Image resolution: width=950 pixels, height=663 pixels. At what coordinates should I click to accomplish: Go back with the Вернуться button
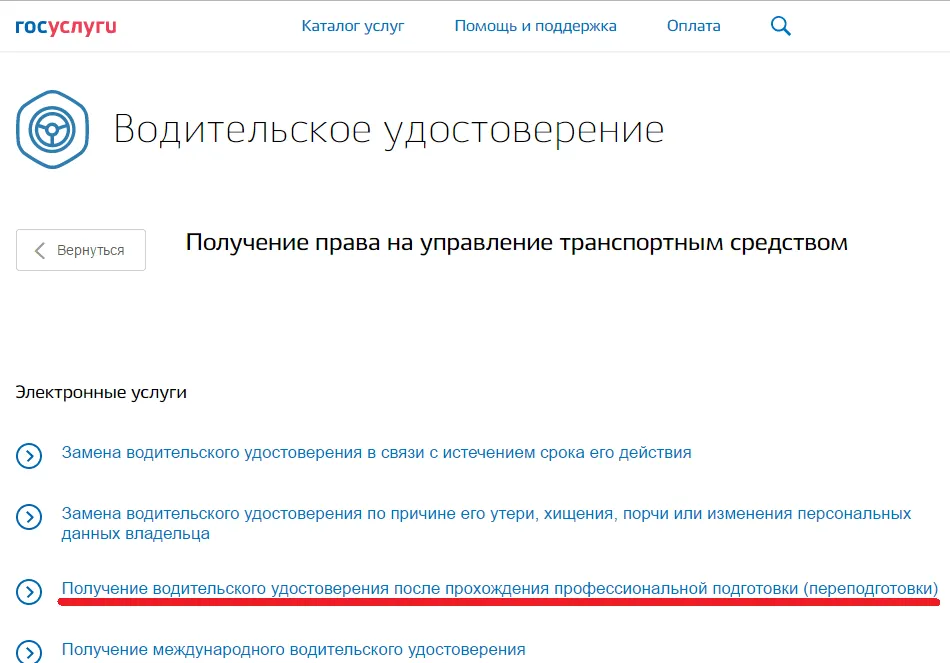(81, 250)
